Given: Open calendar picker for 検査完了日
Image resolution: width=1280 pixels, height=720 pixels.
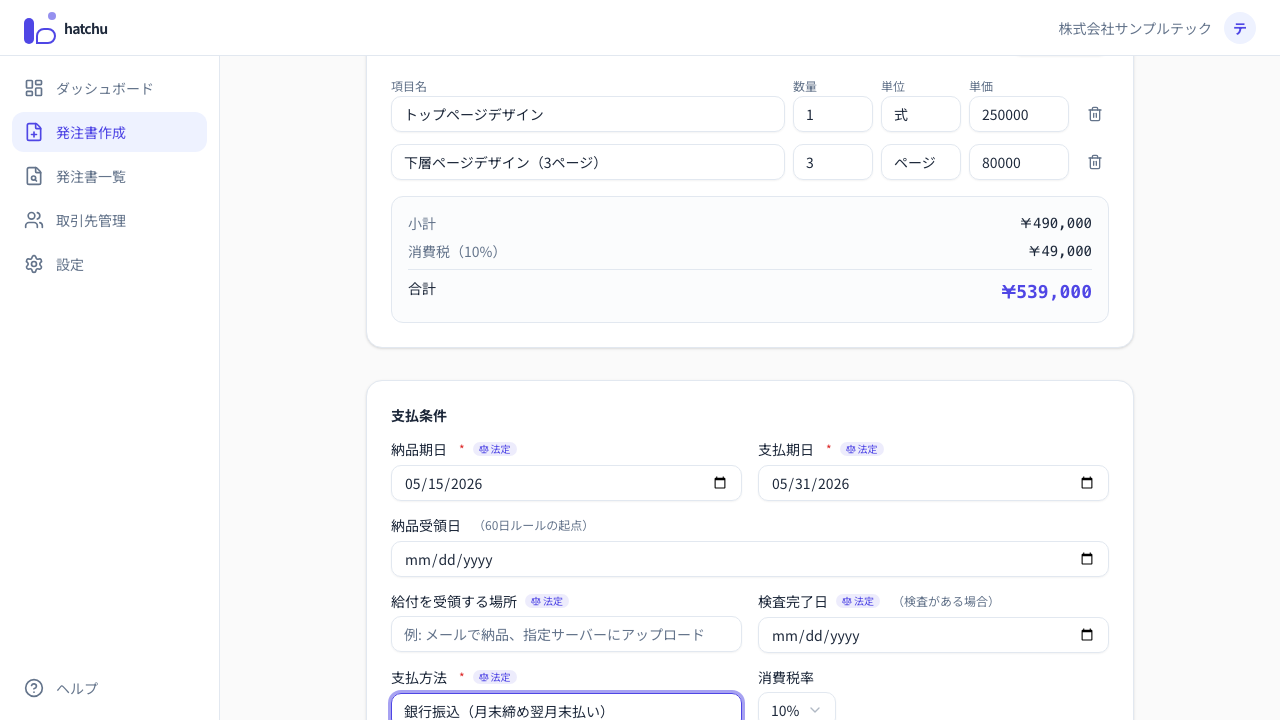Looking at the screenshot, I should [x=1087, y=635].
